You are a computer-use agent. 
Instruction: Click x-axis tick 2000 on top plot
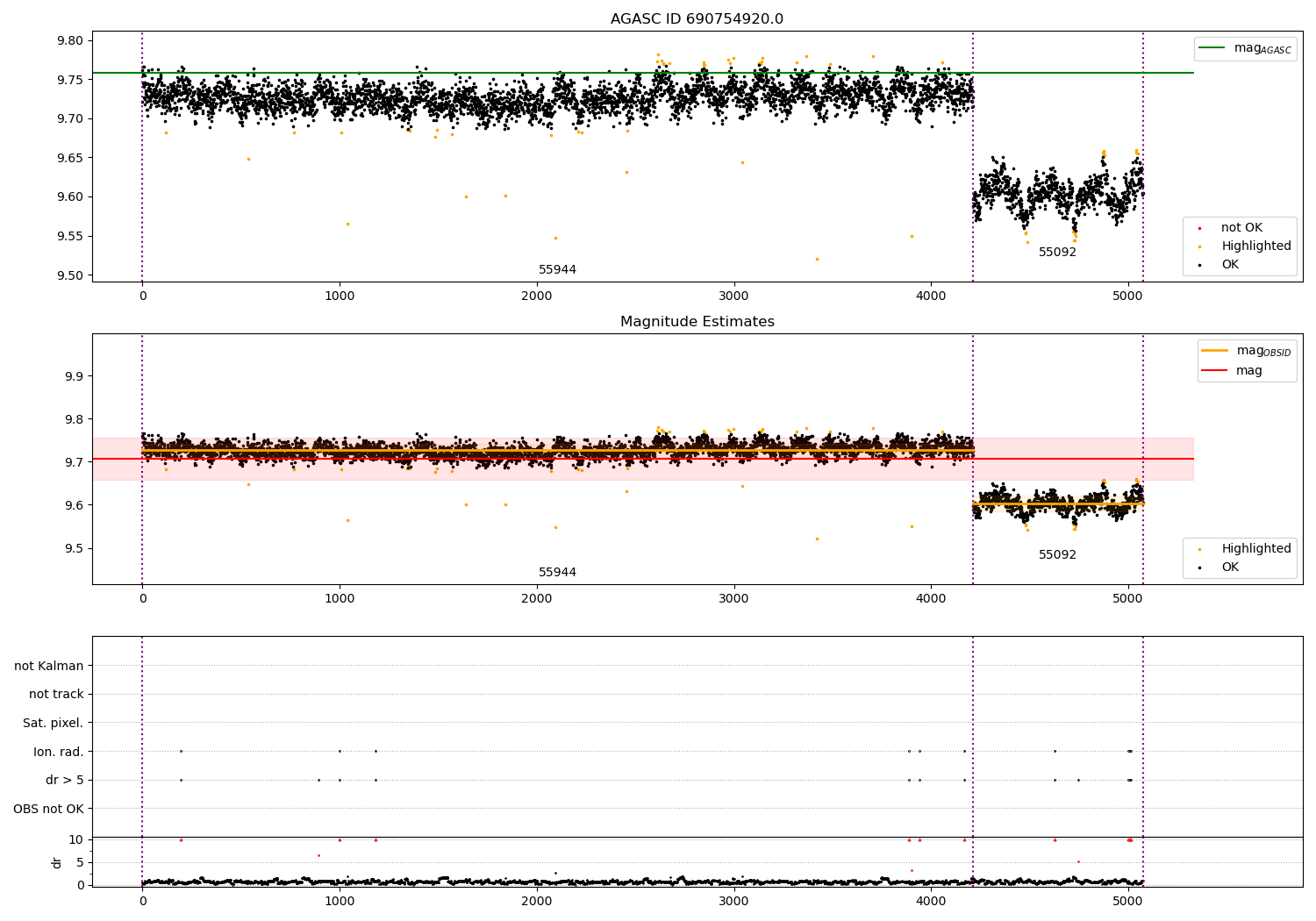pyautogui.click(x=537, y=296)
